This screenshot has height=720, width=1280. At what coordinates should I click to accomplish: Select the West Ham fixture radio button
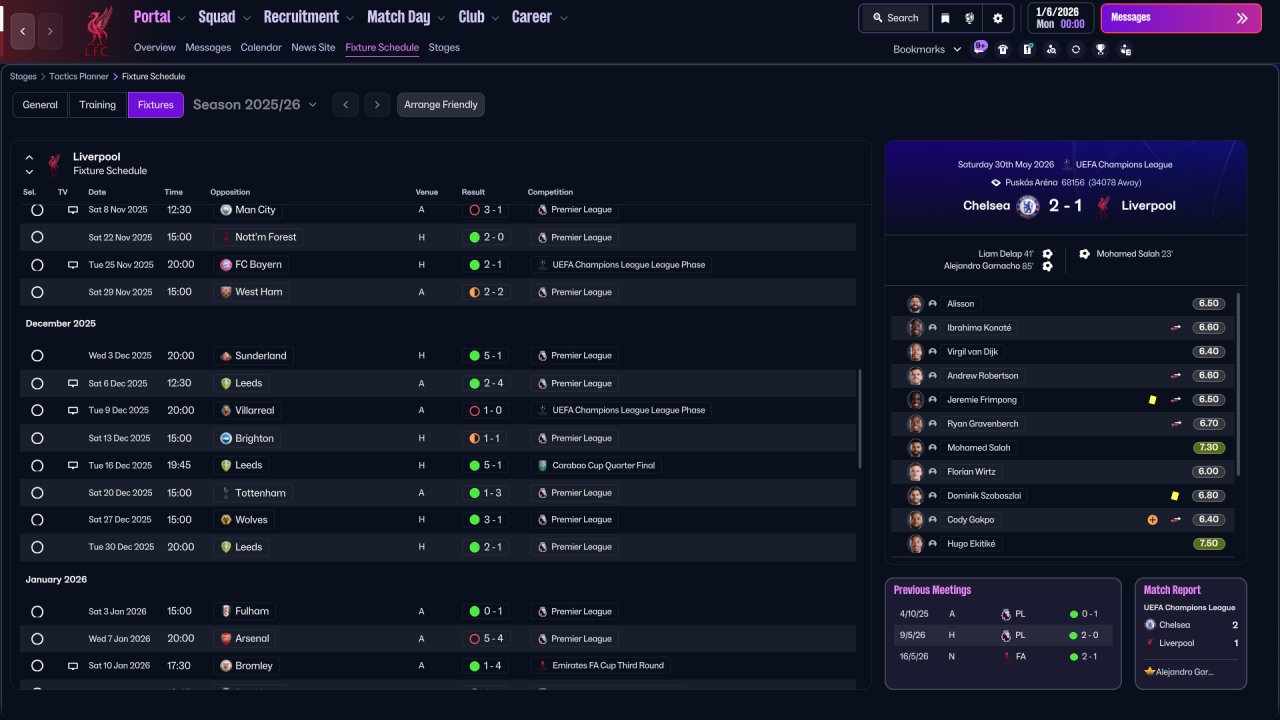[x=37, y=292]
